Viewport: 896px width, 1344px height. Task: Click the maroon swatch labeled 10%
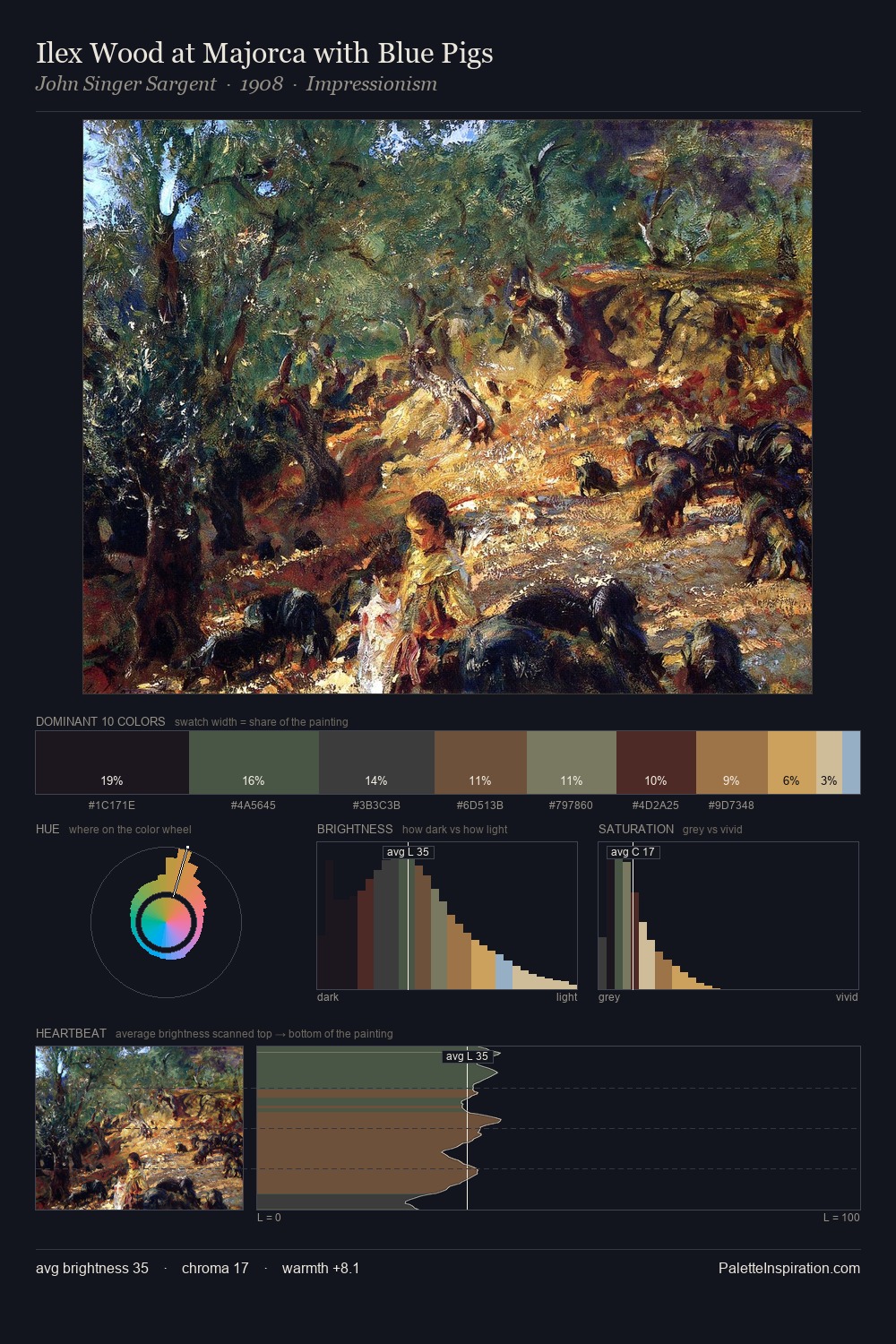pos(656,762)
